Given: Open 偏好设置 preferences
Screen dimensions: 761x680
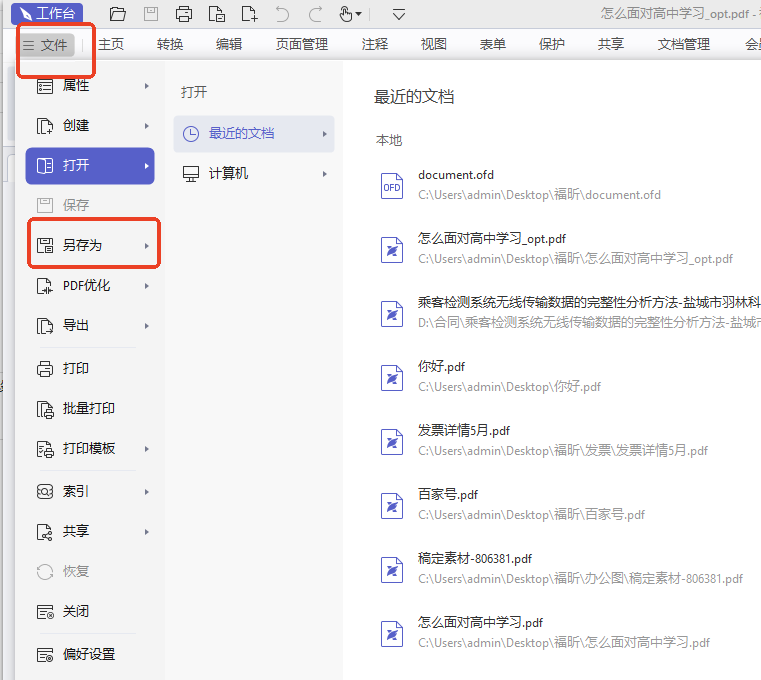Looking at the screenshot, I should pos(88,654).
